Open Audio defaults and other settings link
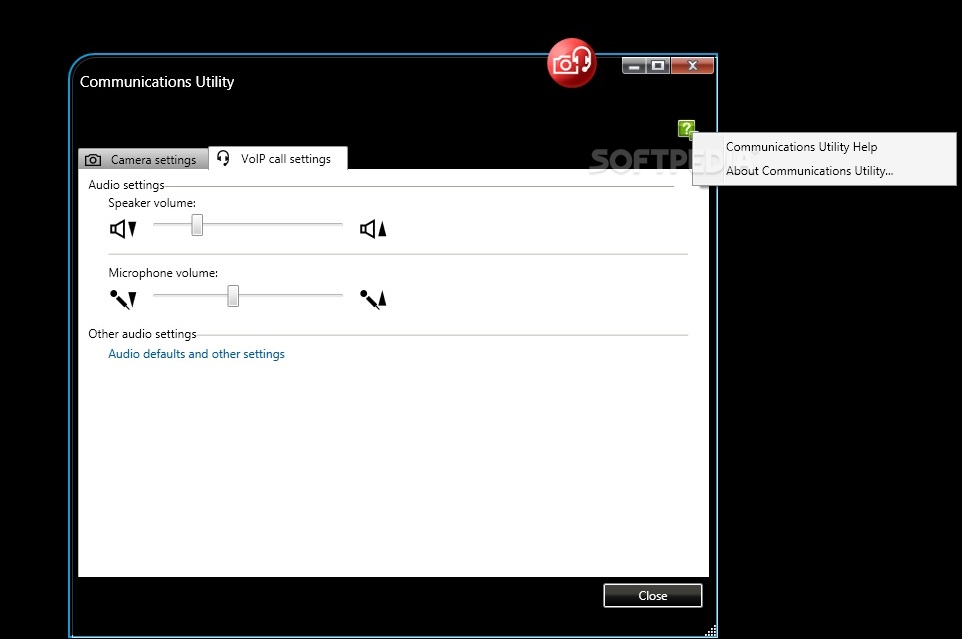The height and width of the screenshot is (639, 962). click(x=196, y=354)
